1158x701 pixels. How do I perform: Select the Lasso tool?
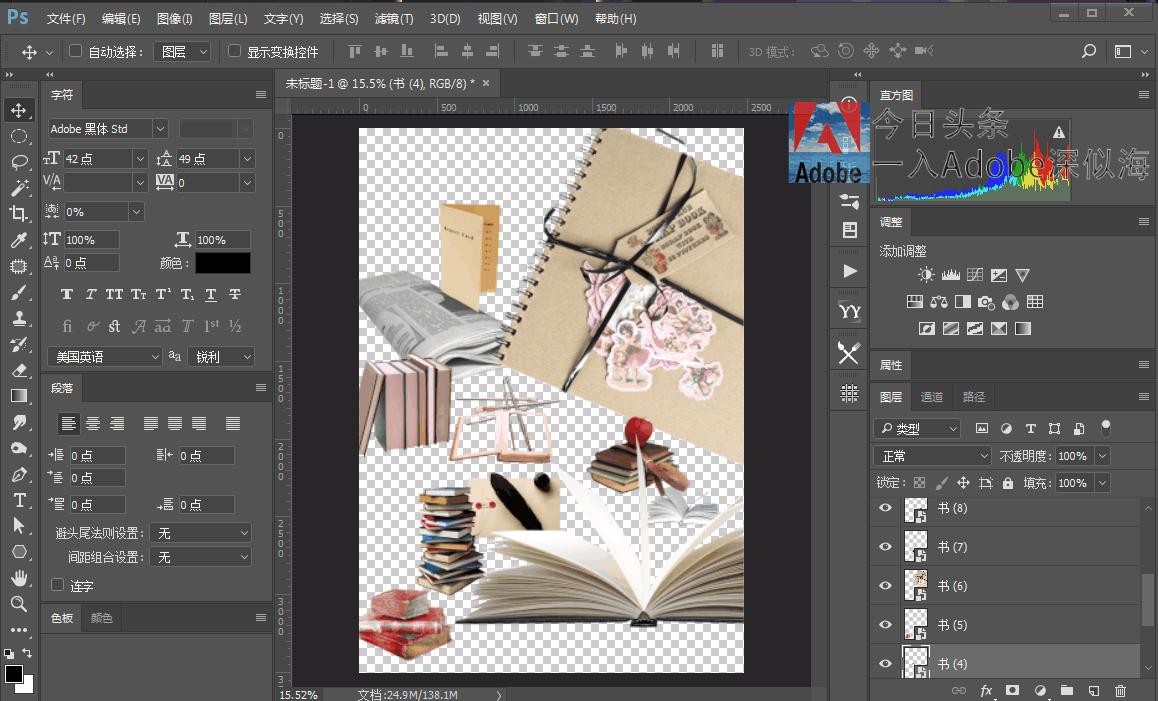(x=19, y=162)
